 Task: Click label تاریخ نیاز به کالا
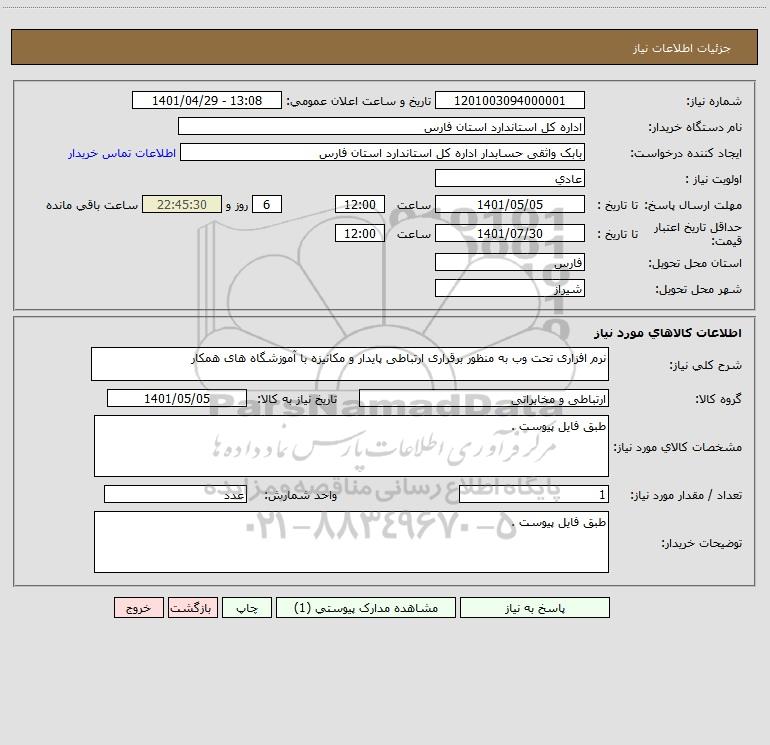[x=298, y=399]
